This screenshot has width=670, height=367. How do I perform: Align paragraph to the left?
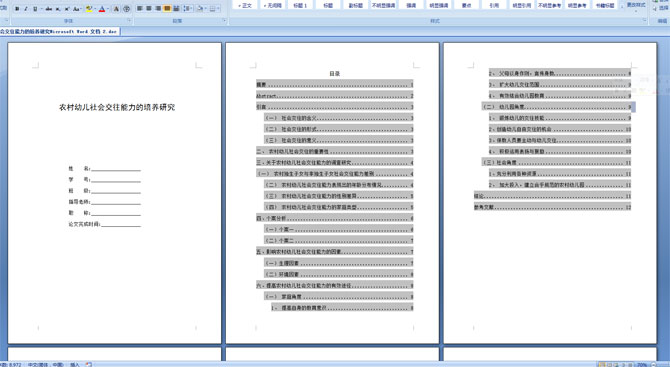click(x=139, y=9)
